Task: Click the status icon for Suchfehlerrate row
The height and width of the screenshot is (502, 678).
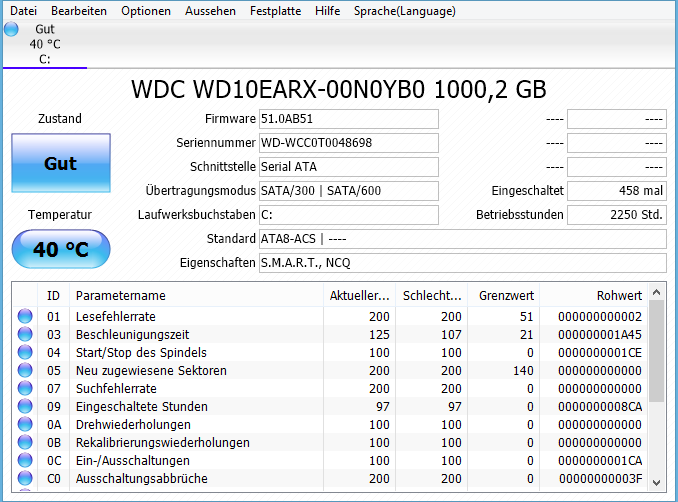Action: tap(25, 389)
